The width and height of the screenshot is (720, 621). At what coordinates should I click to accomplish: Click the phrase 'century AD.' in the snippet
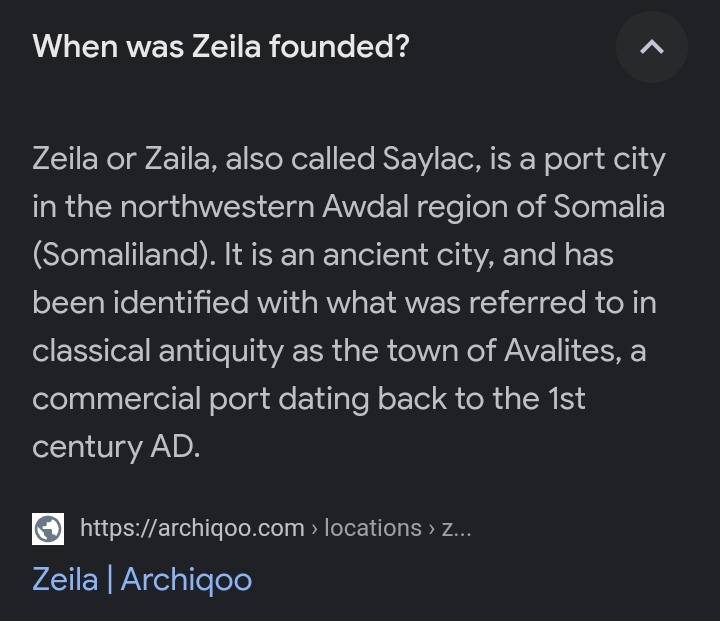click(116, 447)
